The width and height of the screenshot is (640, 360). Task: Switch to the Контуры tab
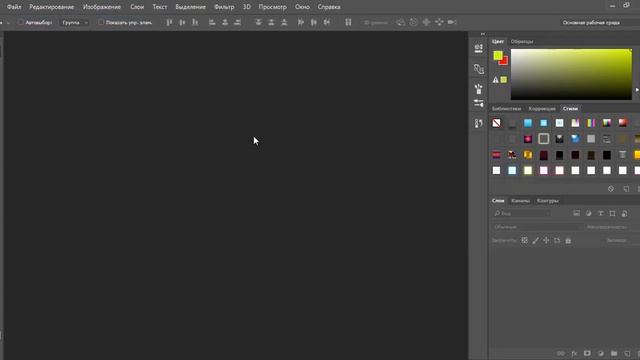tap(547, 200)
